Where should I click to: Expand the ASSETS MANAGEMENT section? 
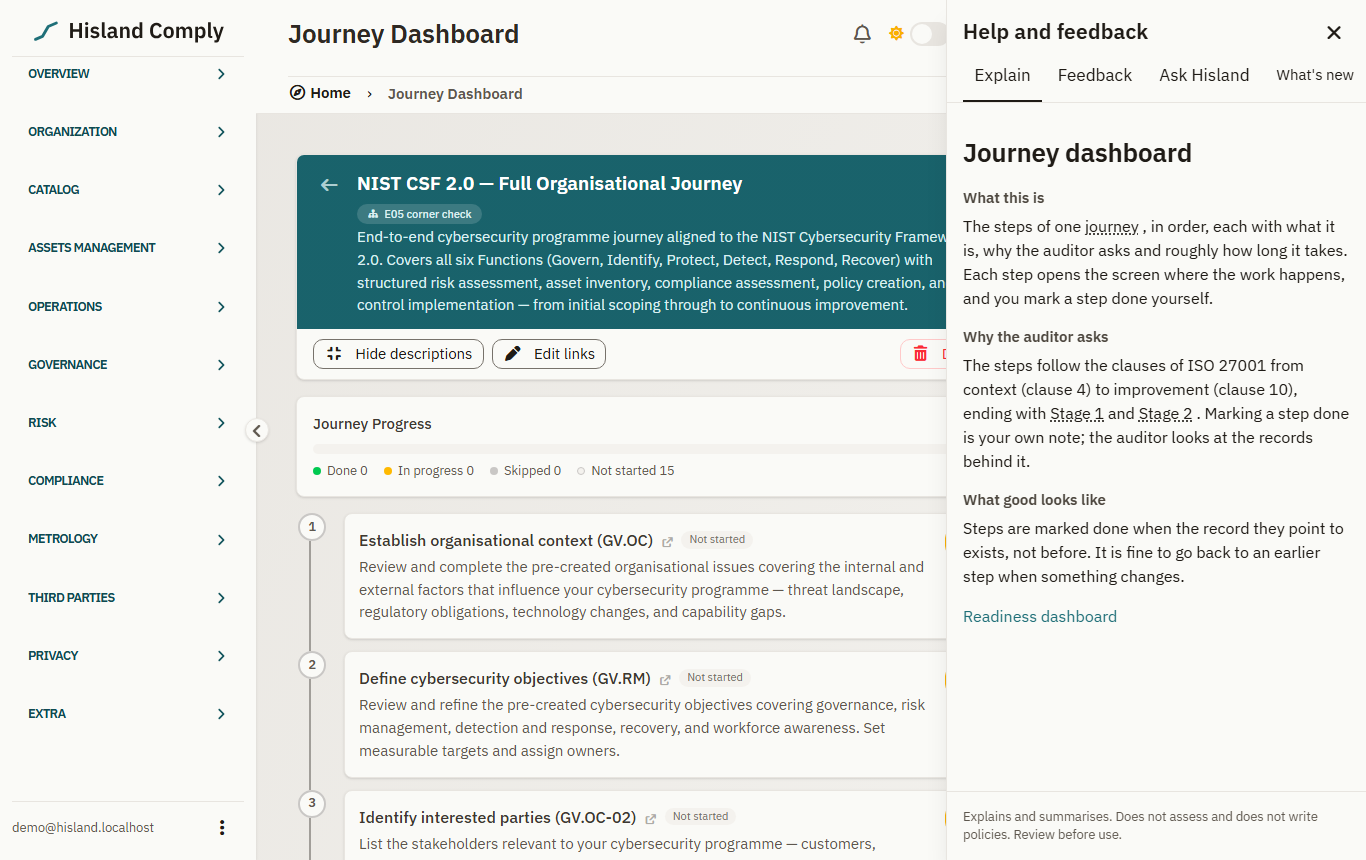128,248
